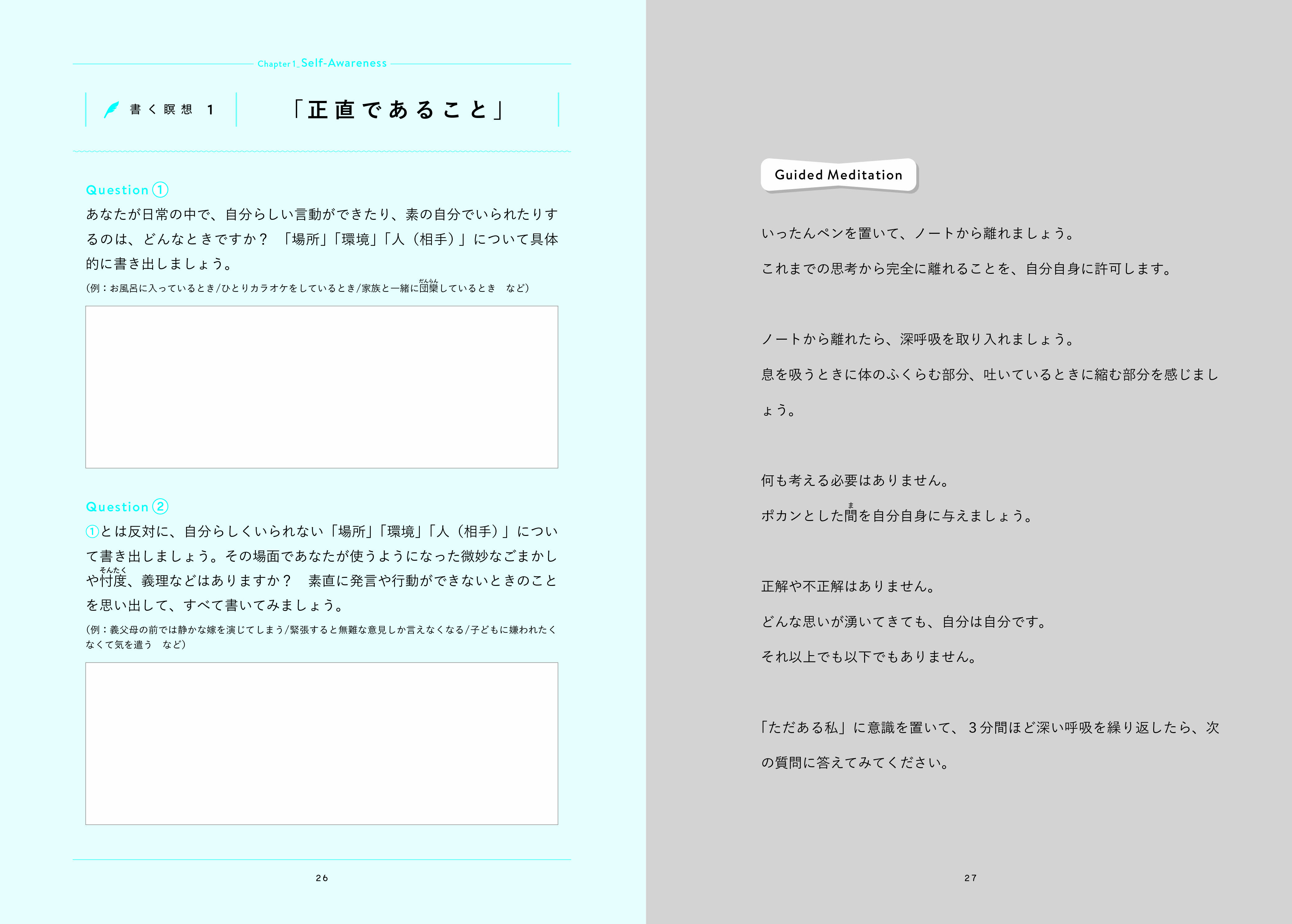Viewport: 1292px width, 924px height.
Task: Click the line starting これまでの思考から
Action: 967,269
